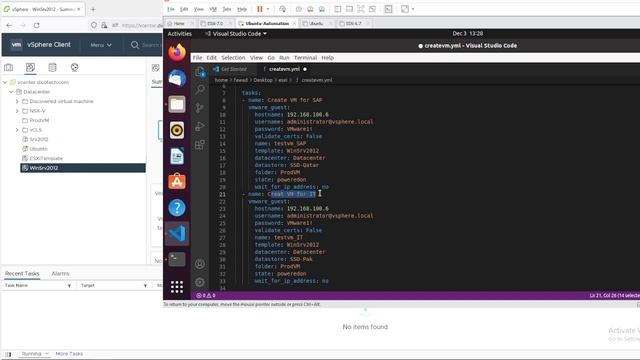
Task: Open Thunderbird mail from the Ubuntu dock
Action: pyautogui.click(x=177, y=78)
